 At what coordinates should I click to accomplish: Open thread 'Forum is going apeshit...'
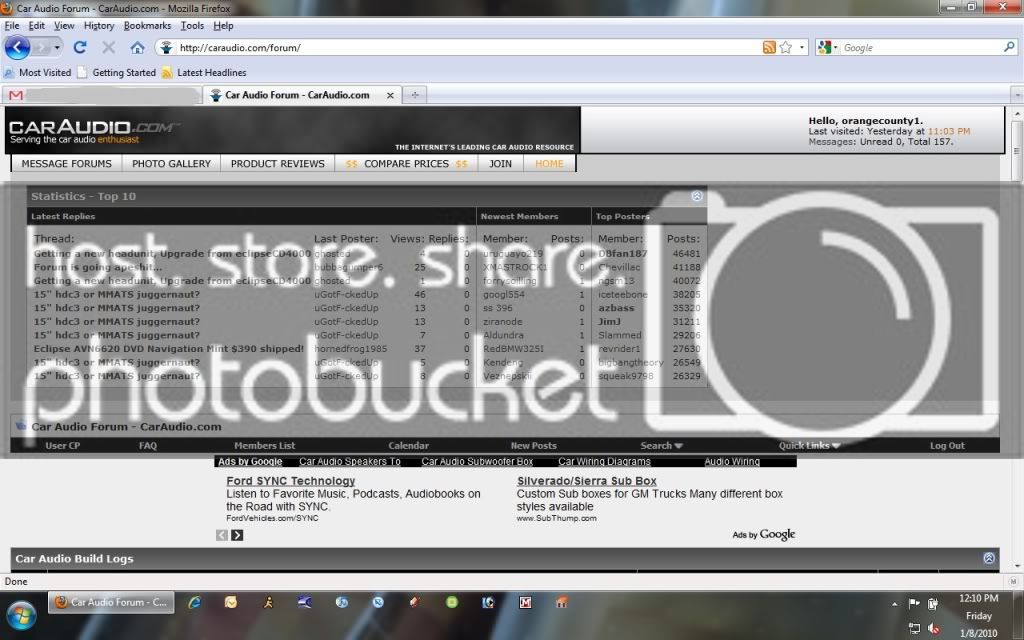(x=98, y=267)
